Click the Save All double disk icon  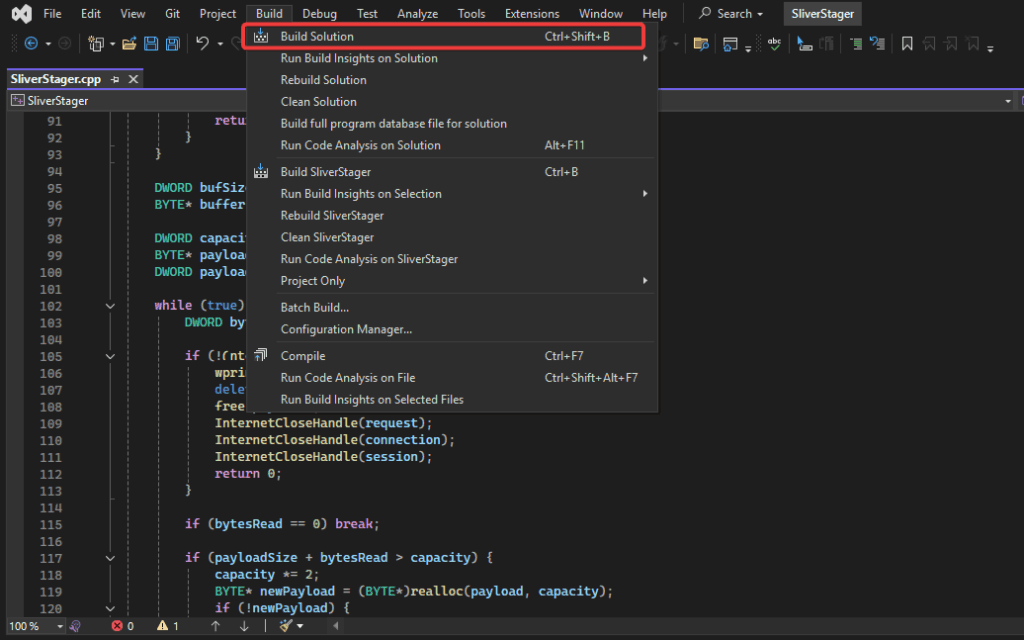pos(172,44)
